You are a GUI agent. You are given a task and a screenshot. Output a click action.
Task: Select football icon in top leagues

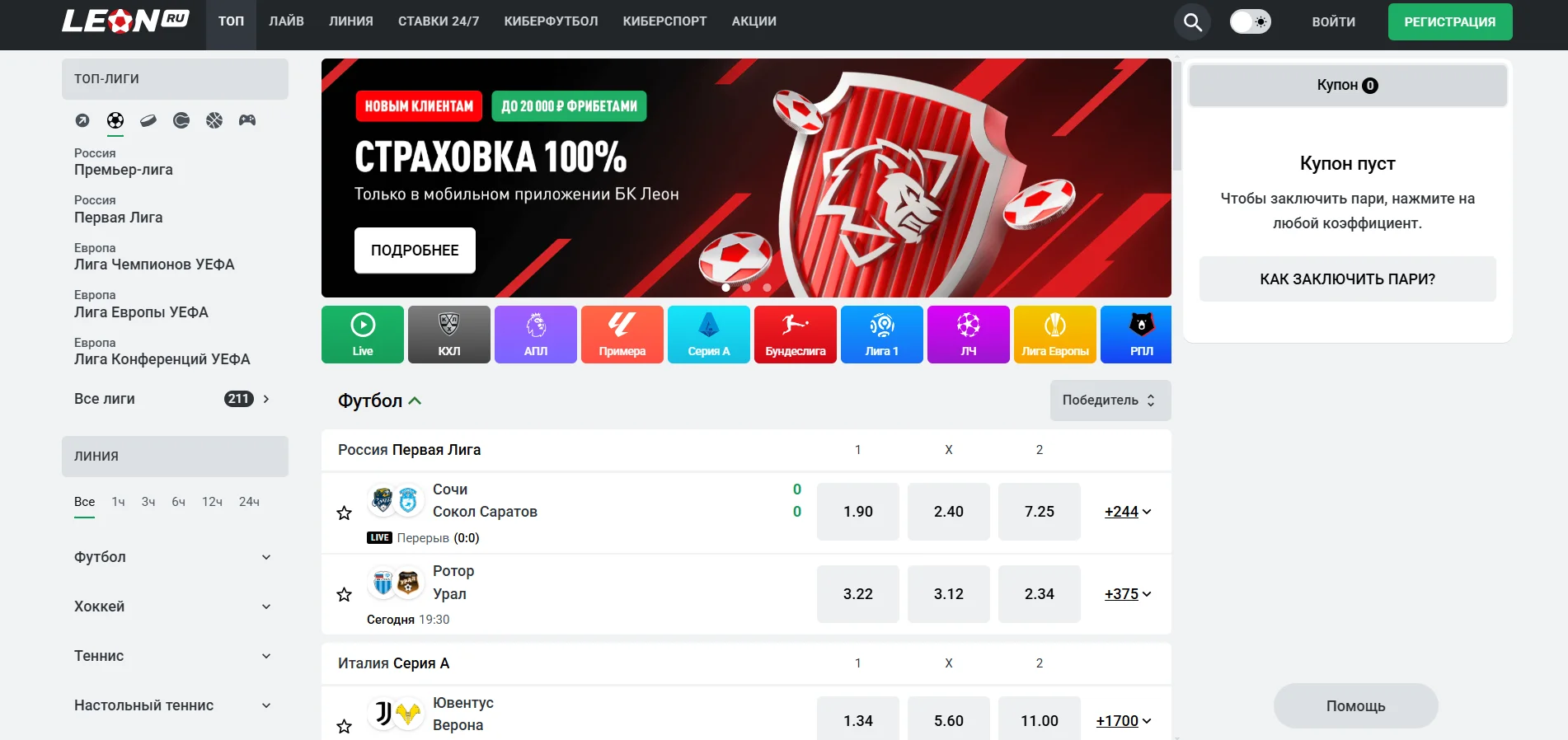(115, 120)
